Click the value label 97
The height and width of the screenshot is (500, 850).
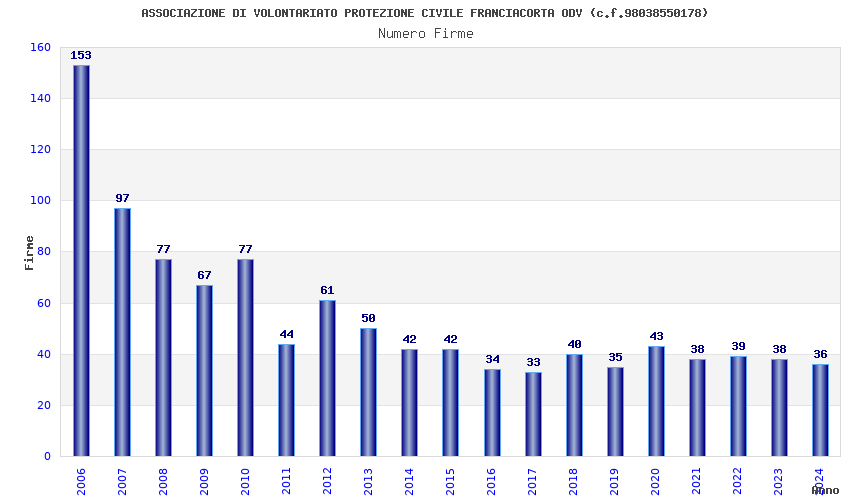tap(123, 198)
